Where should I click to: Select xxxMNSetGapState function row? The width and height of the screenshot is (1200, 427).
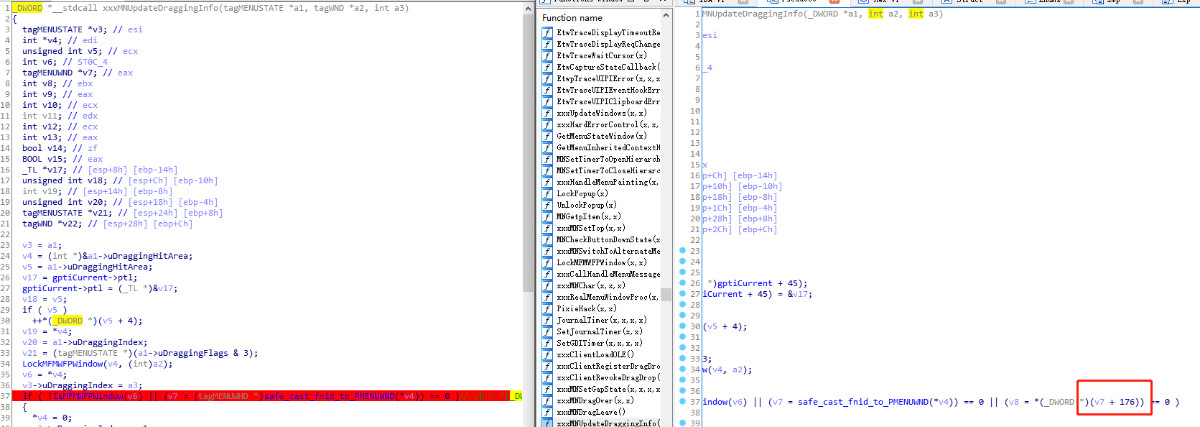[x=601, y=389]
